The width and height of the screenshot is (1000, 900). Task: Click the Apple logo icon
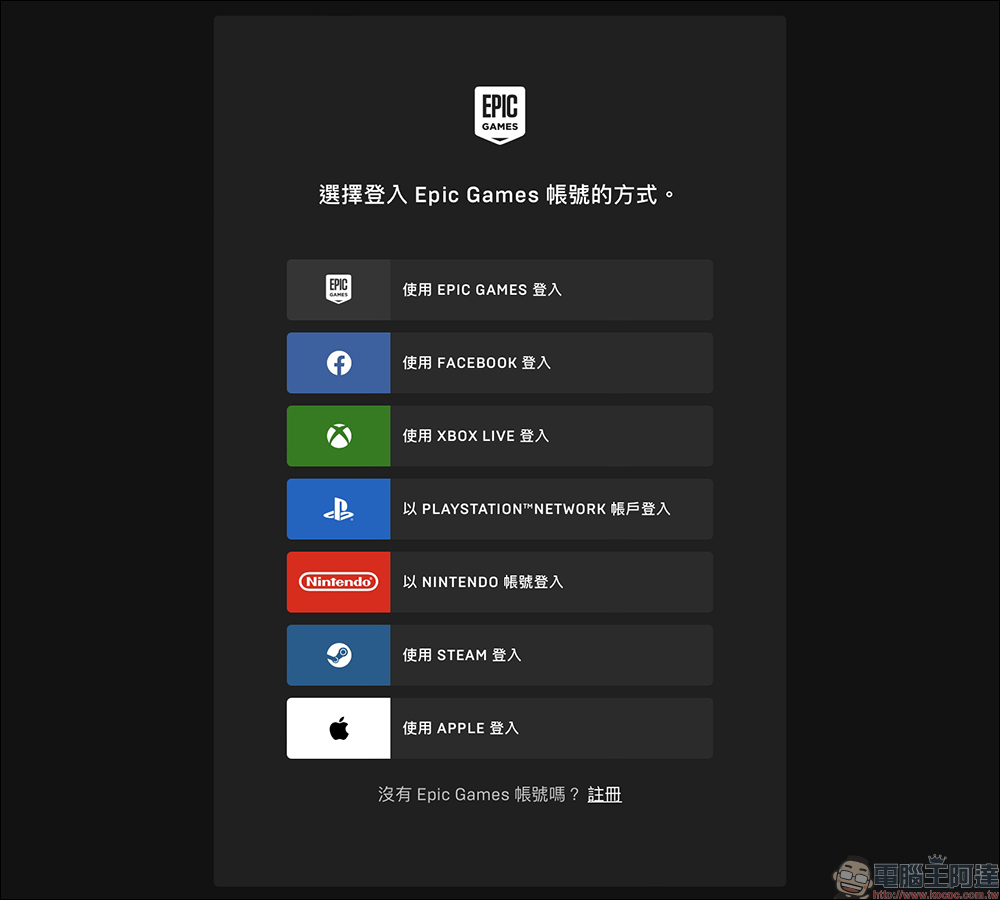(339, 728)
